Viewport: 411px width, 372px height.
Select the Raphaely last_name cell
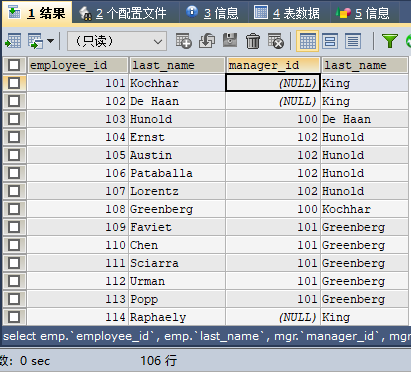click(177, 317)
